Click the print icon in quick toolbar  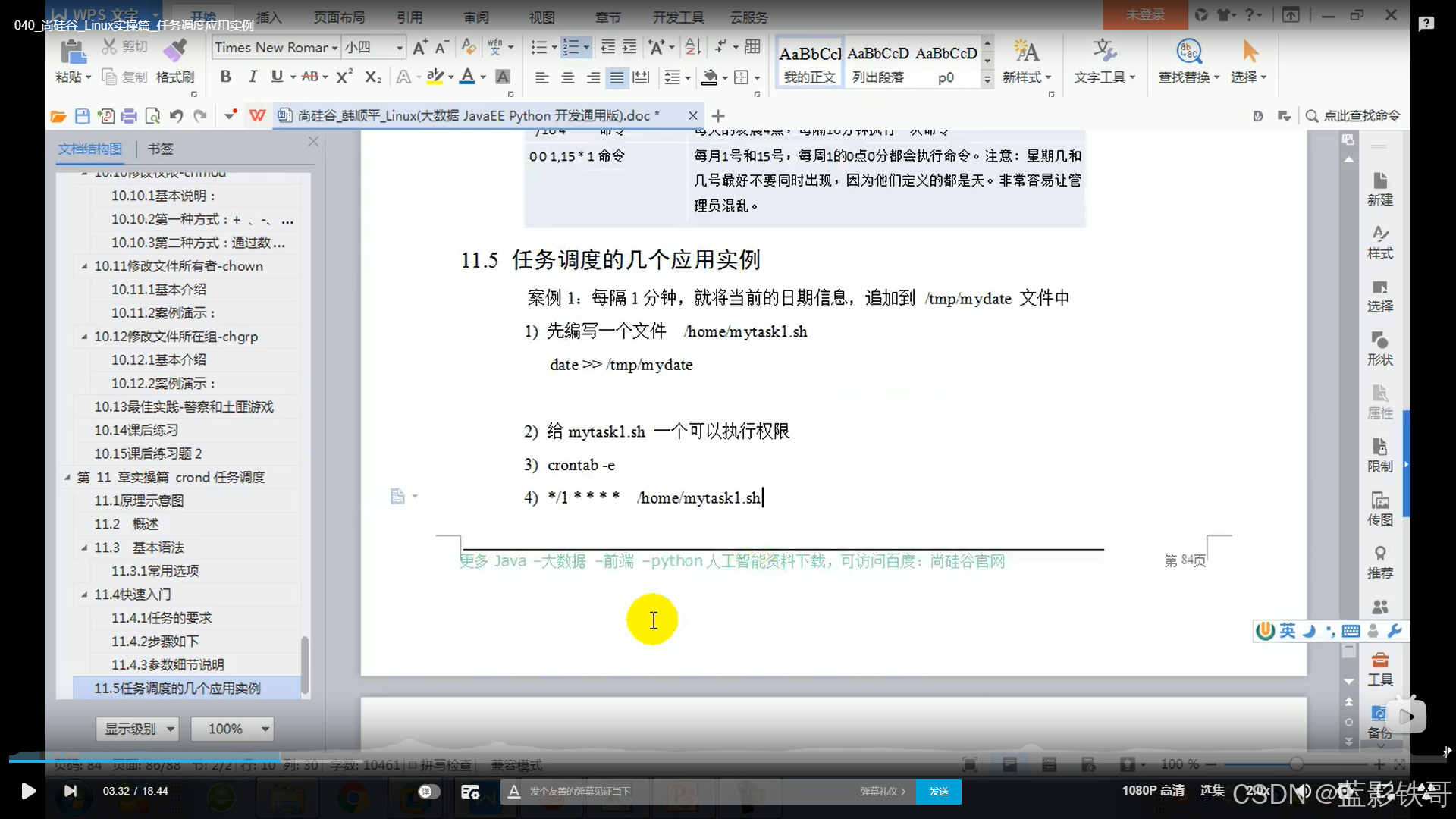[x=129, y=116]
